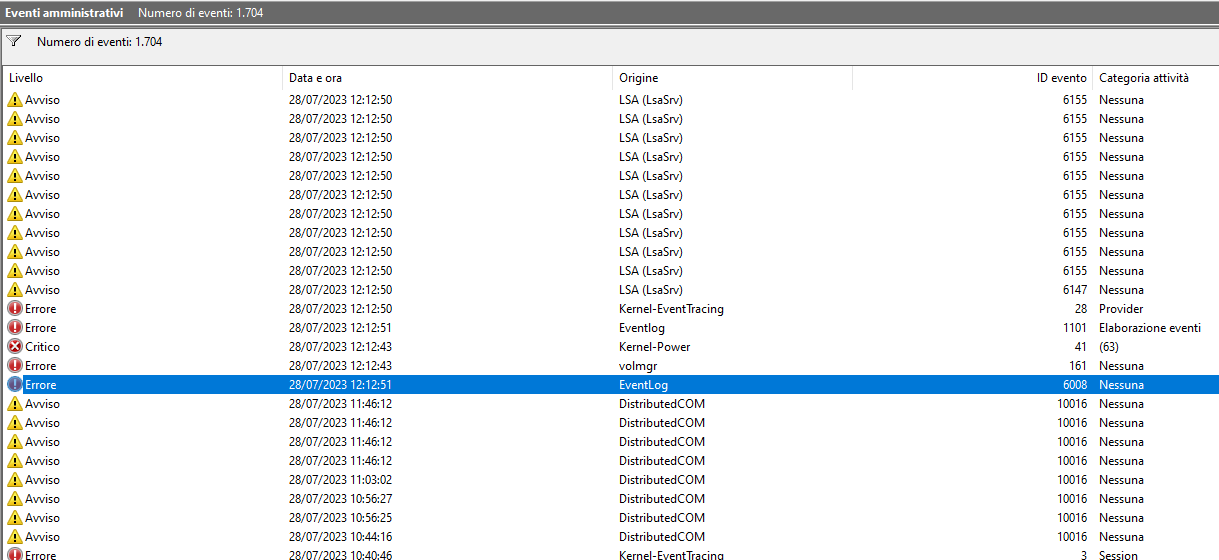The image size is (1219, 560).
Task: Click Eventi amministrativi title label
Action: [x=64, y=12]
